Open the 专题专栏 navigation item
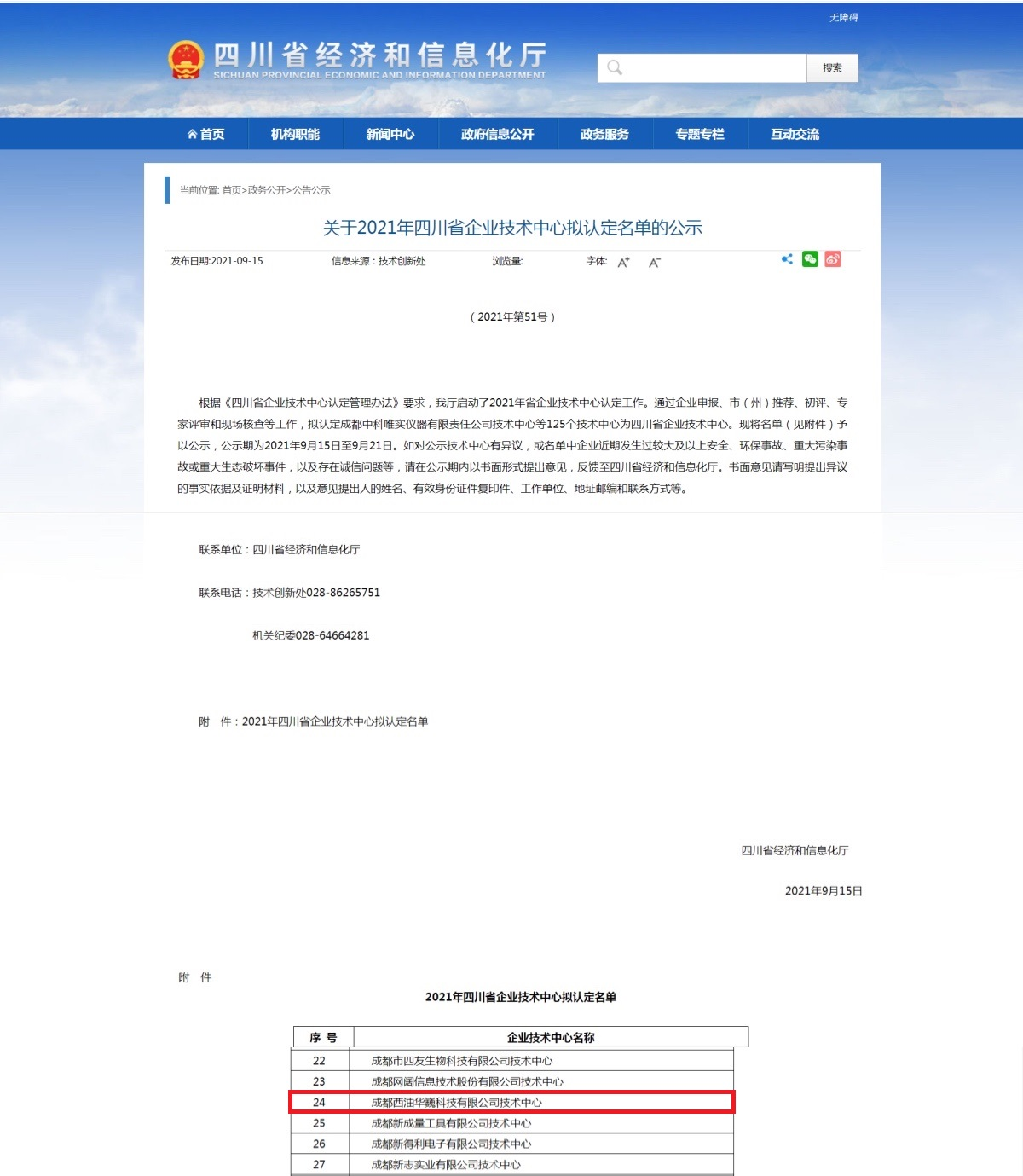This screenshot has height=1176, width=1023. click(700, 134)
